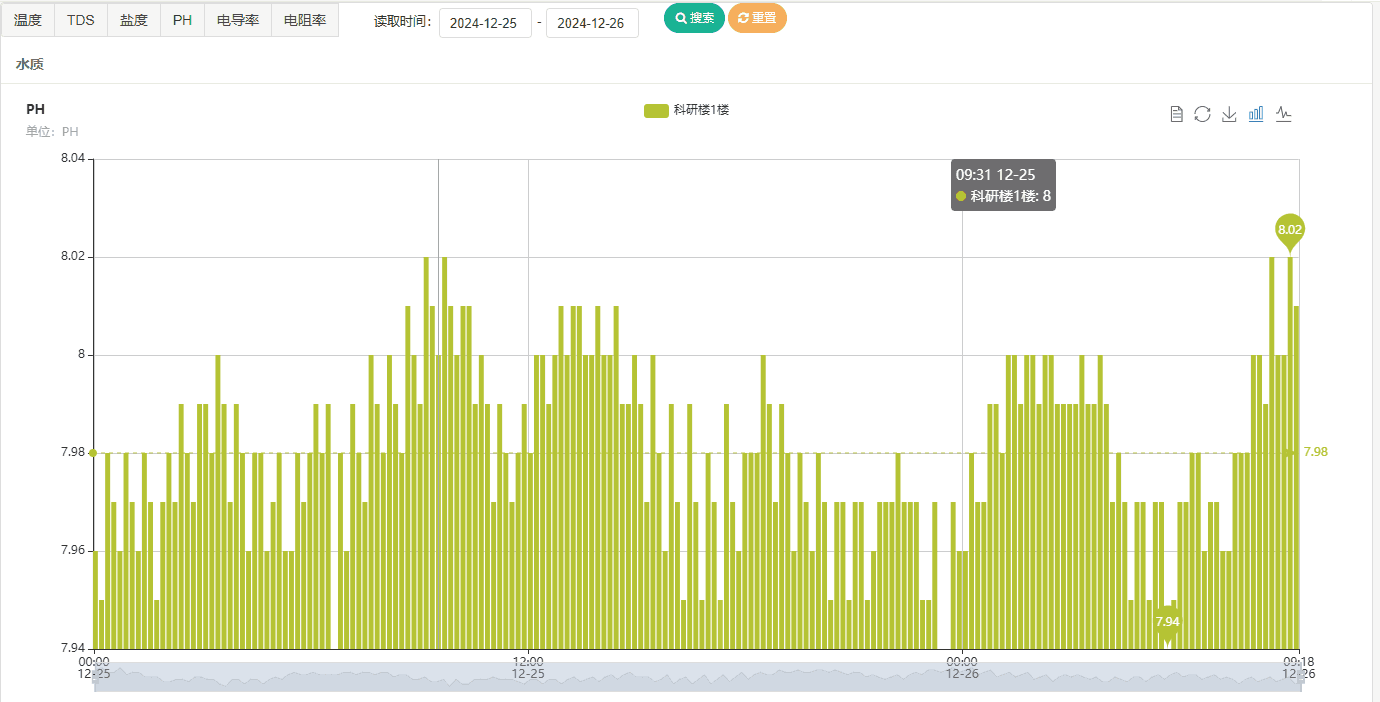1380x702 pixels.
Task: Toggle the 科研楼1楼 legend series
Action: [686, 110]
